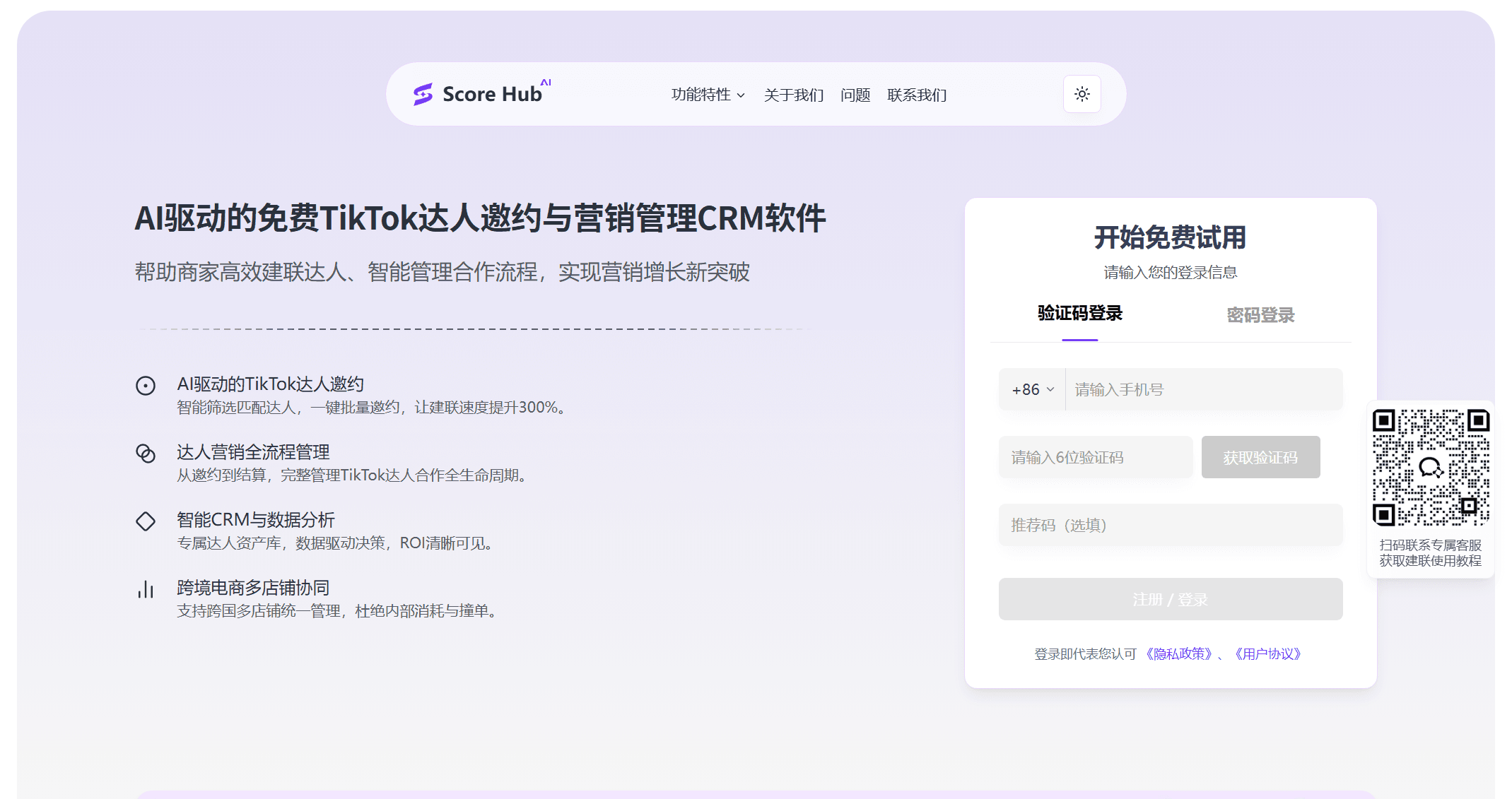The image size is (1512, 799).
Task: Click the chat icon inside the QR code
Action: 1430,468
